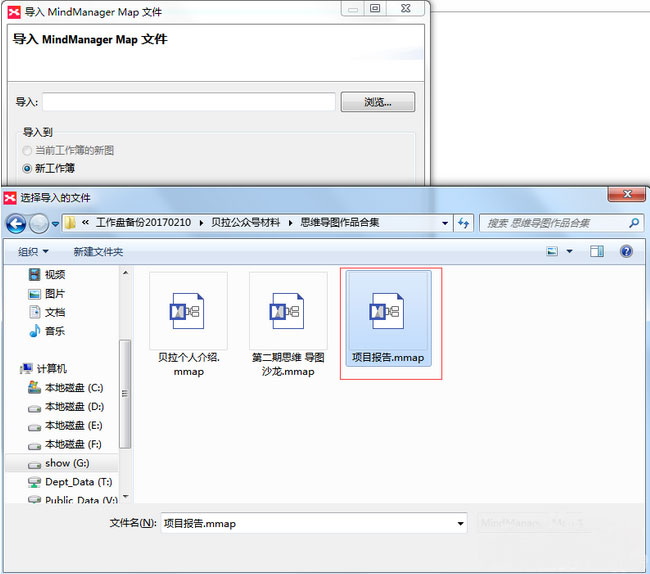Select file 项目报告.mmap

(388, 319)
